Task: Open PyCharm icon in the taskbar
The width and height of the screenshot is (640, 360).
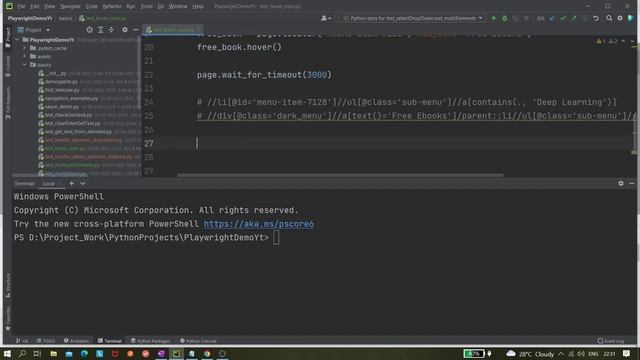Action: pyautogui.click(x=176, y=354)
